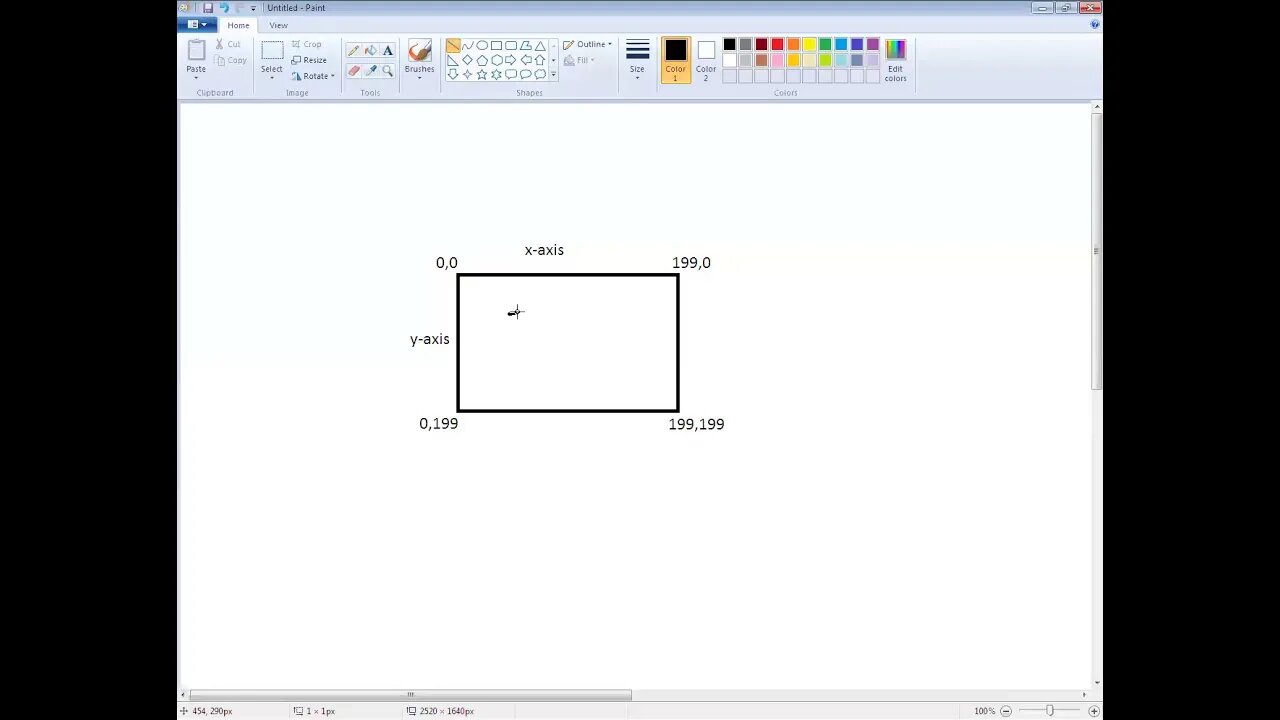
Task: Choose the Diamond shape
Action: coord(467,60)
